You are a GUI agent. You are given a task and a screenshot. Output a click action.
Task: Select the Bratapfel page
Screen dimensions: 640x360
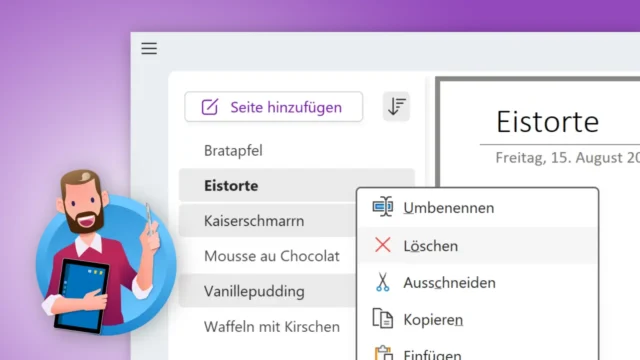click(x=297, y=151)
